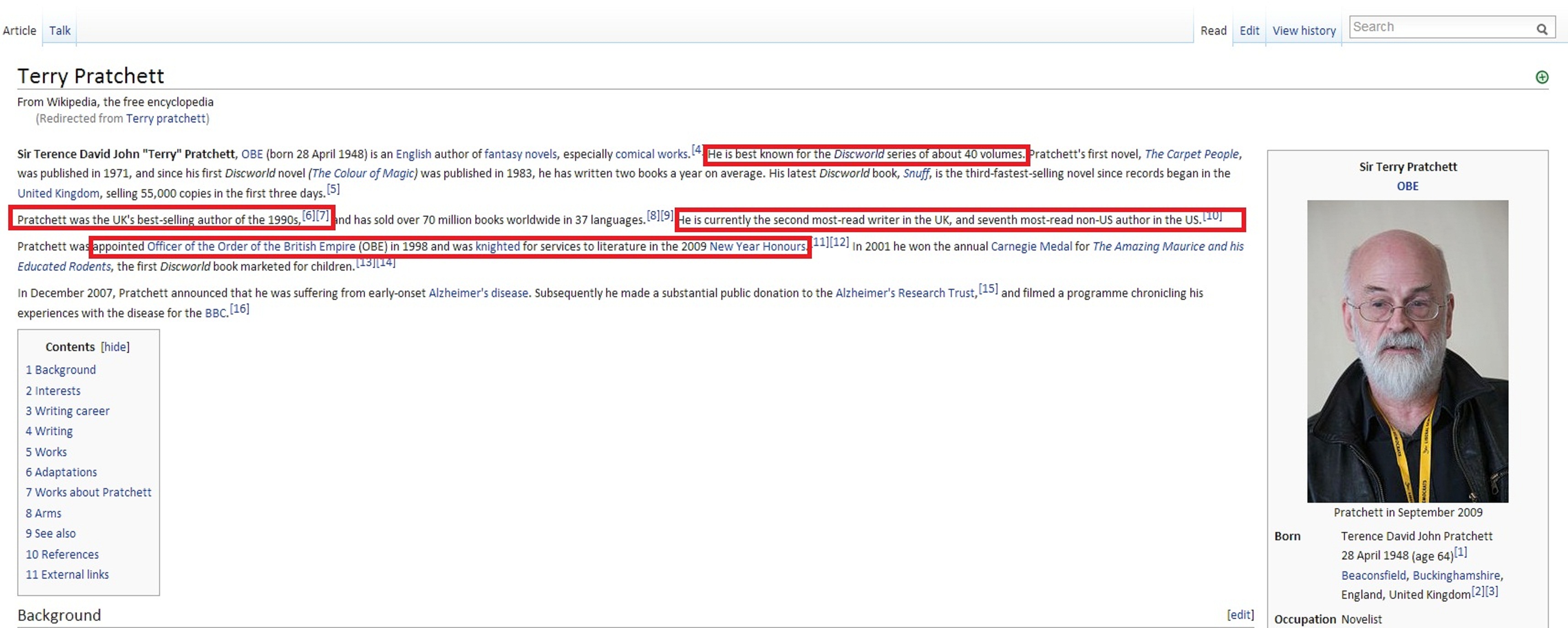Click the green plus icon near title
Screen dimensions: 1568x628
(1542, 77)
